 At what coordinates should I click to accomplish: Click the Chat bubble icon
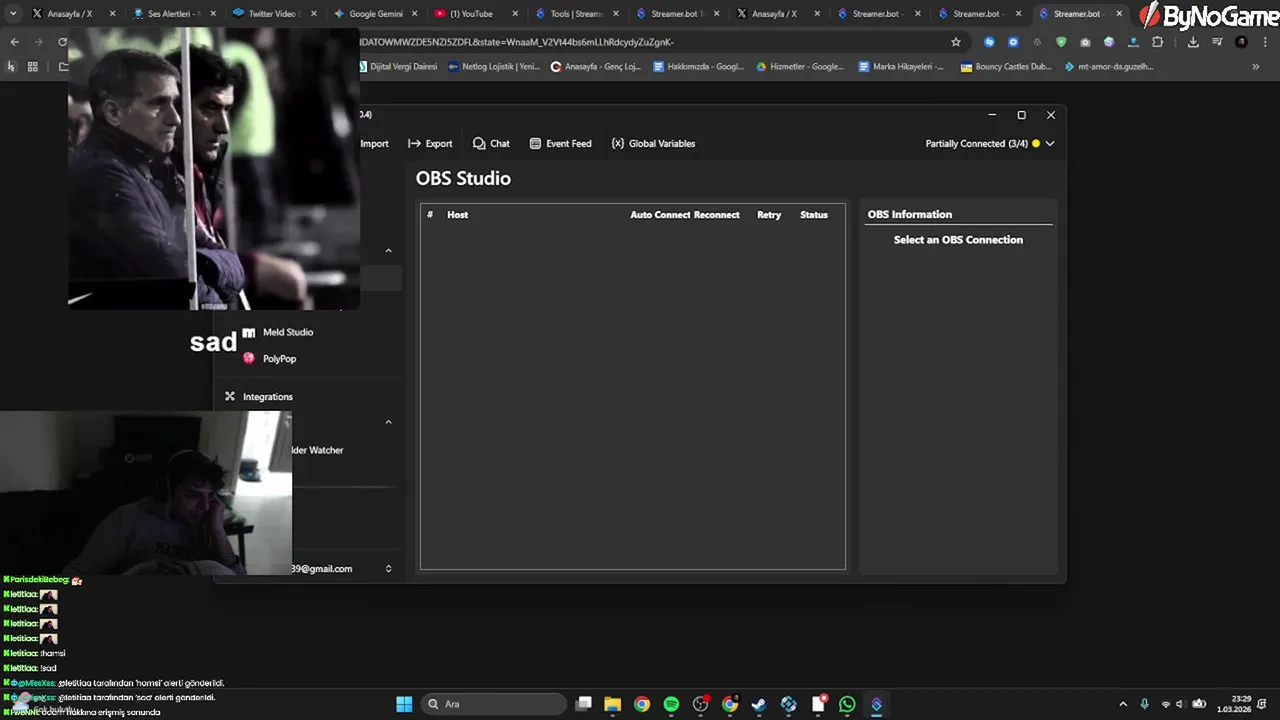[x=479, y=143]
